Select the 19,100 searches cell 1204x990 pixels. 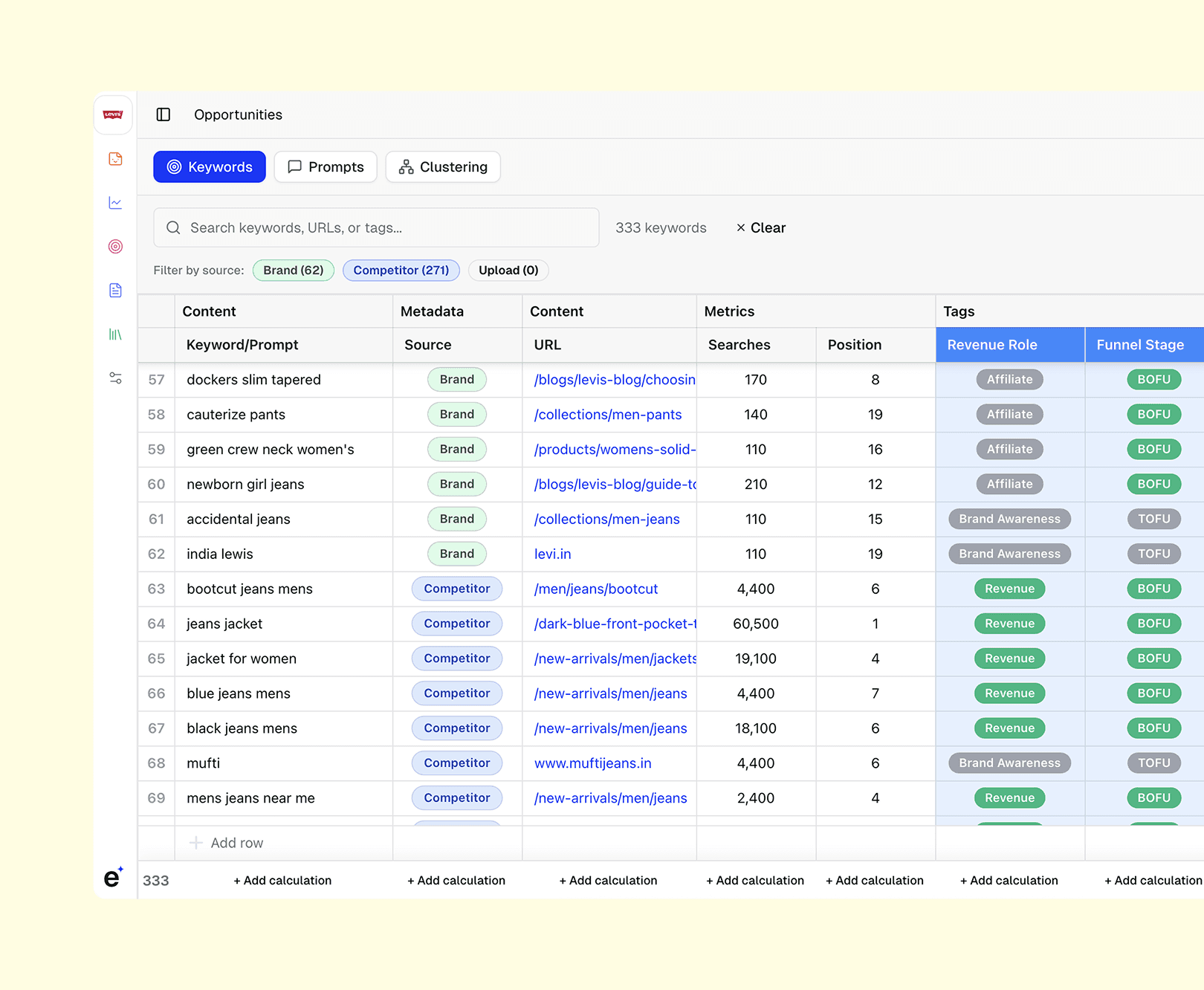(756, 659)
